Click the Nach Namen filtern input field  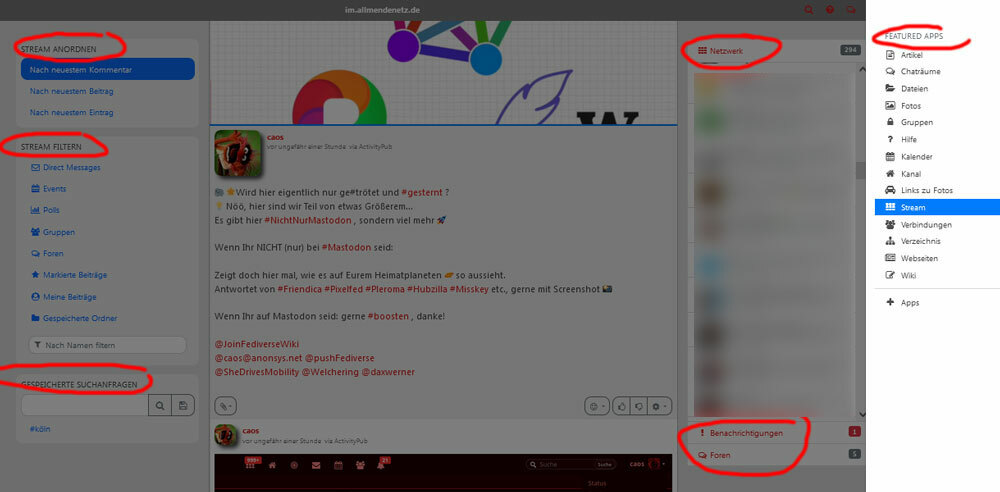(108, 345)
